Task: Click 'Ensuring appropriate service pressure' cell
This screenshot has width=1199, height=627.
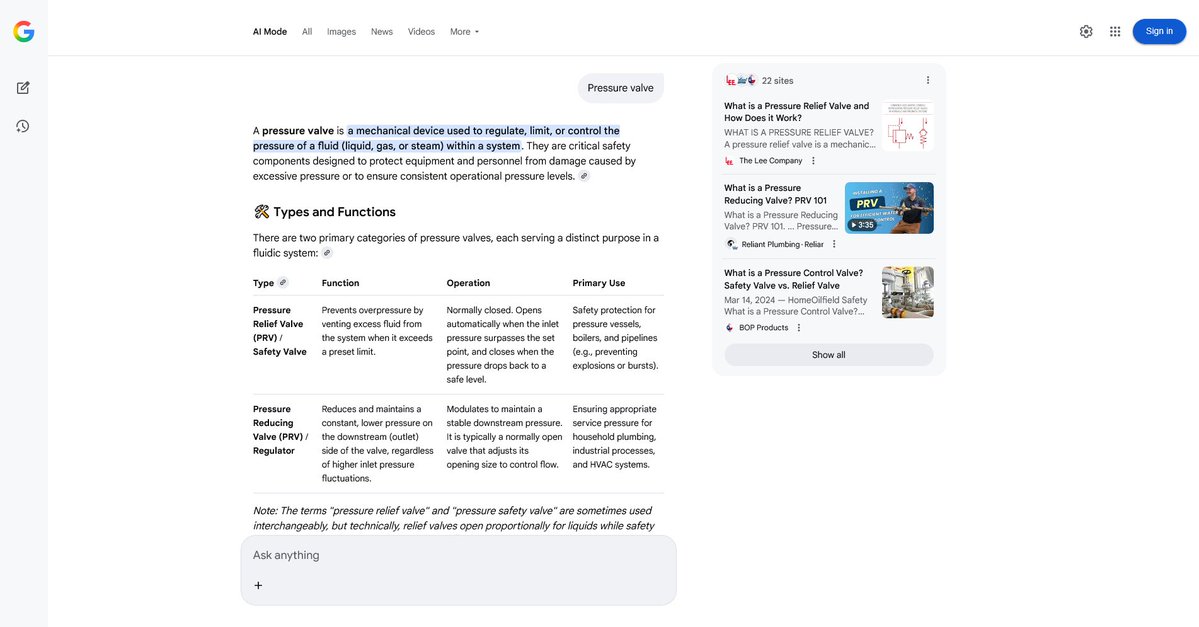Action: click(614, 437)
